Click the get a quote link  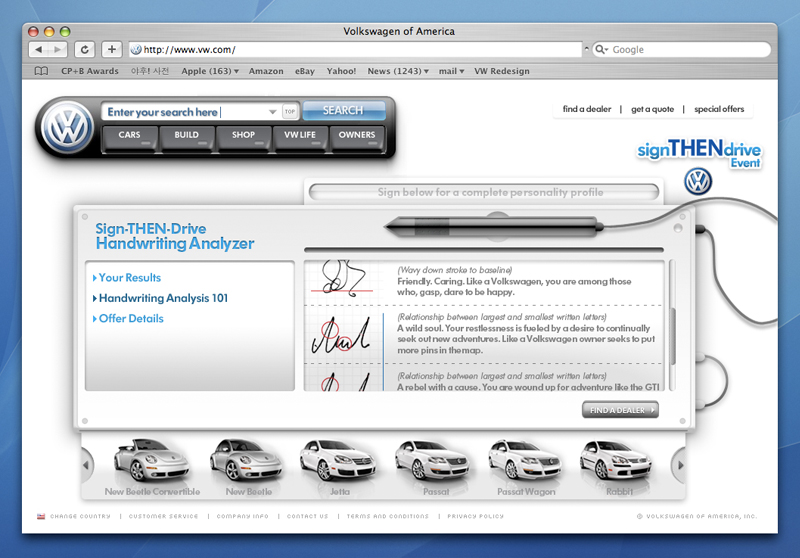653,109
